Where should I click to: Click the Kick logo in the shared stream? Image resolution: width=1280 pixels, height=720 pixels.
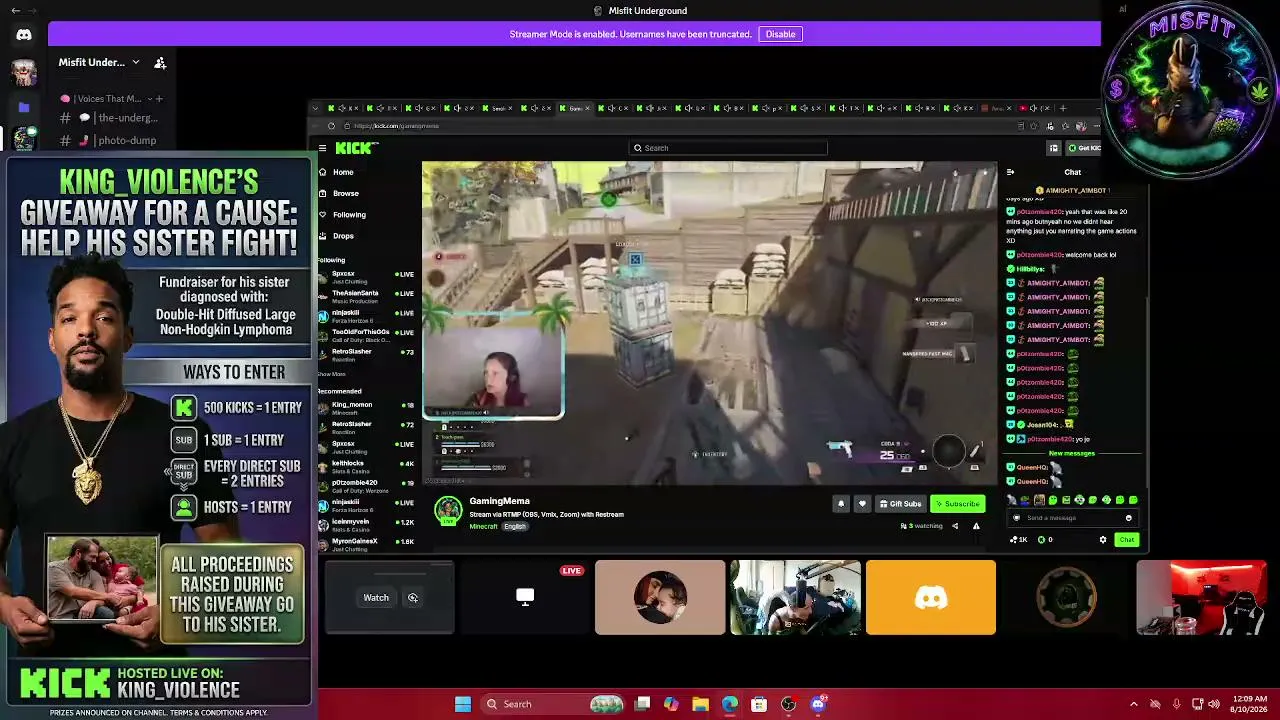[356, 148]
